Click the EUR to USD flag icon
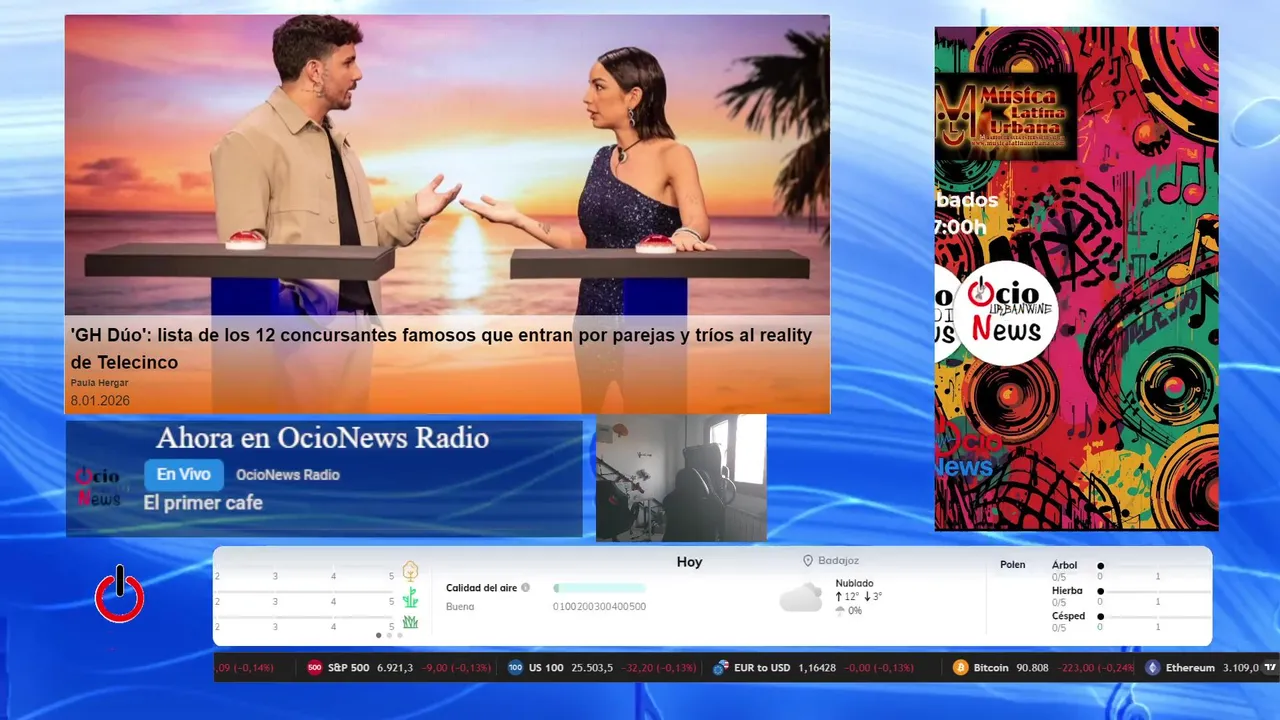 pyautogui.click(x=720, y=668)
